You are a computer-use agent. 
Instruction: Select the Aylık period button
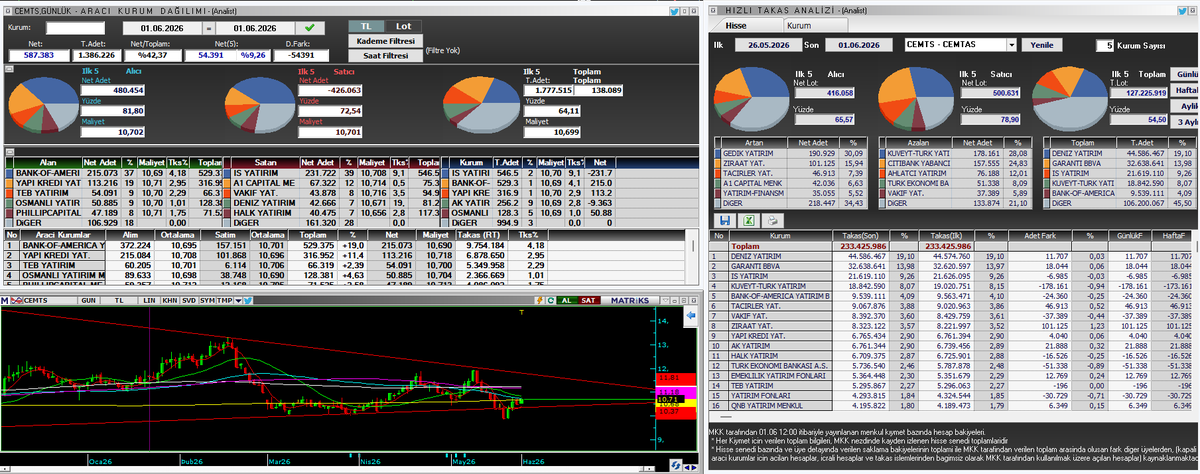[x=1184, y=105]
